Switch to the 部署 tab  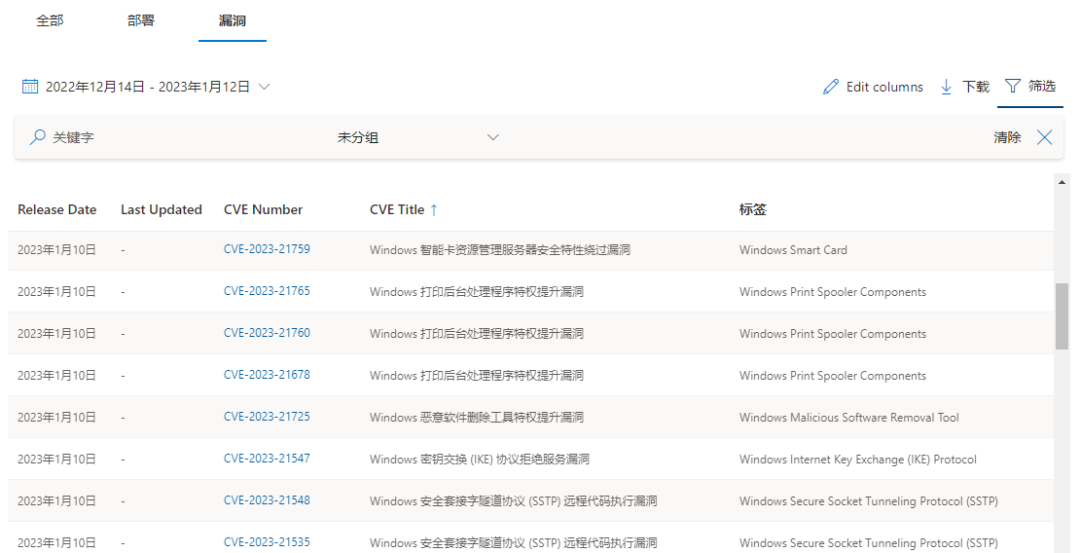pos(141,21)
